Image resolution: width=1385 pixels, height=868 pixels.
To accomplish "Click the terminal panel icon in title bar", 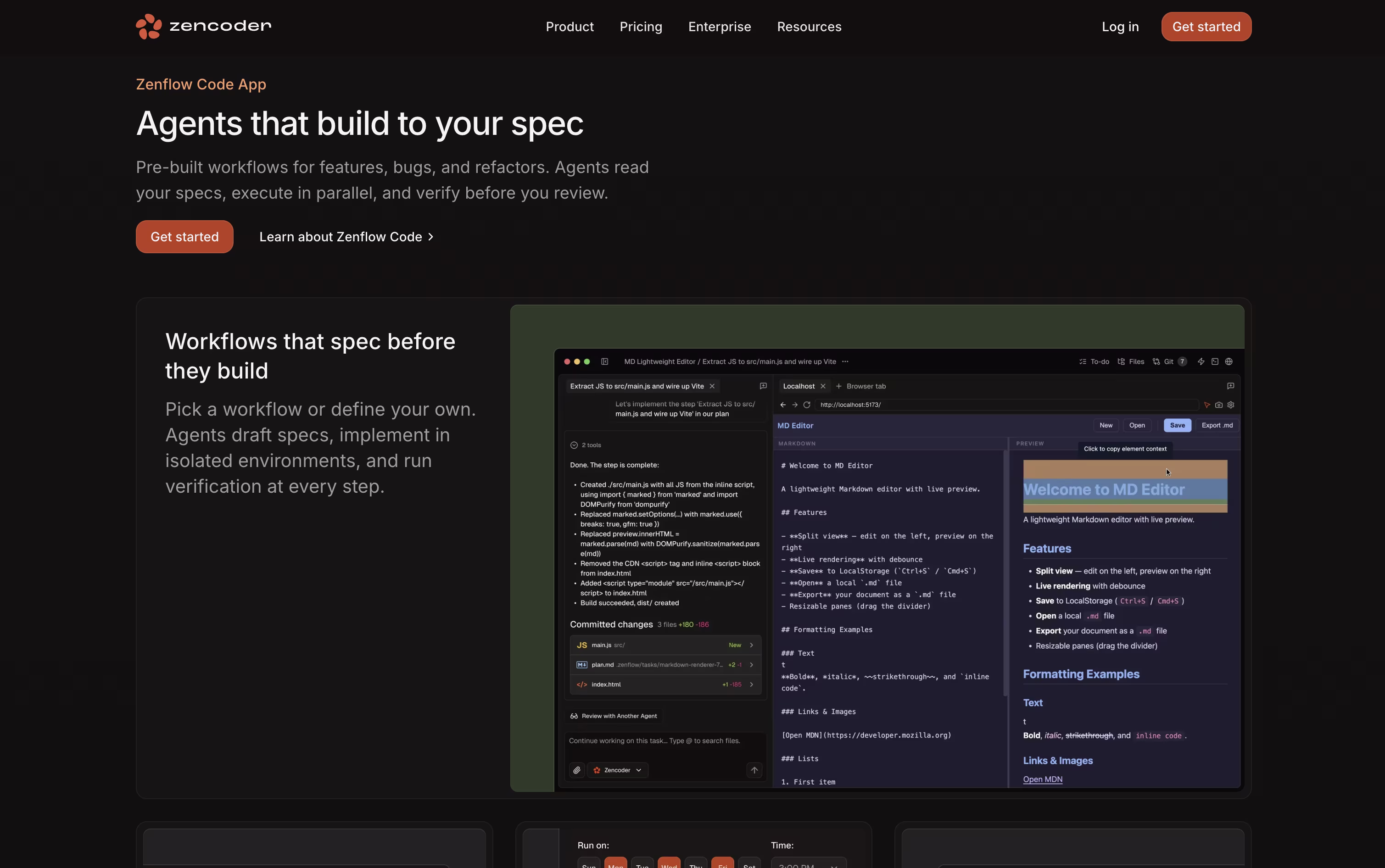I will (1215, 362).
